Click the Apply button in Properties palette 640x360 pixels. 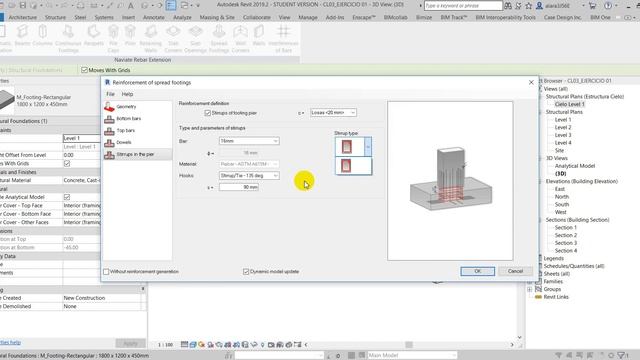tap(130, 343)
